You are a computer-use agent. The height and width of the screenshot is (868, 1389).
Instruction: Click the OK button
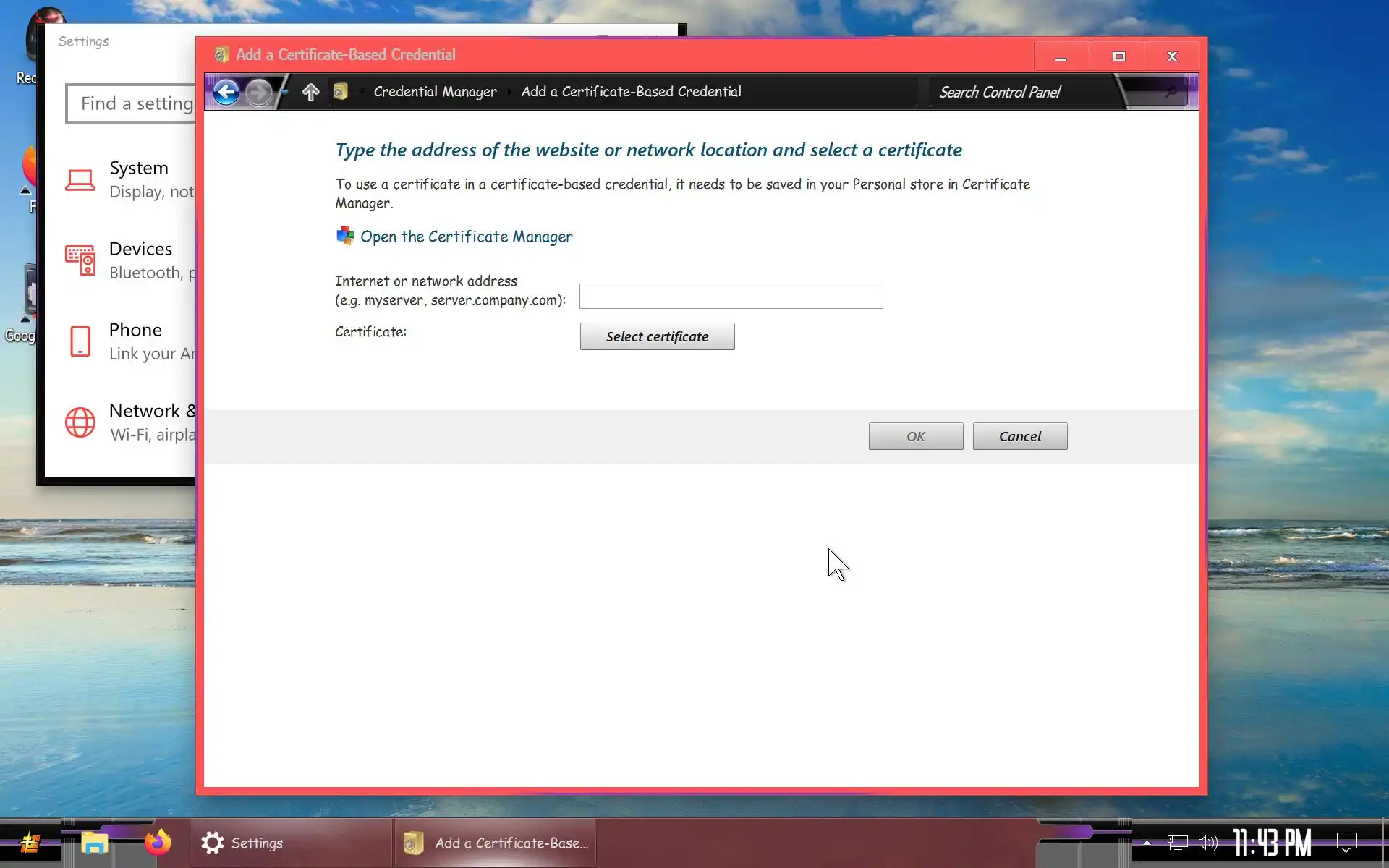pos(915,436)
